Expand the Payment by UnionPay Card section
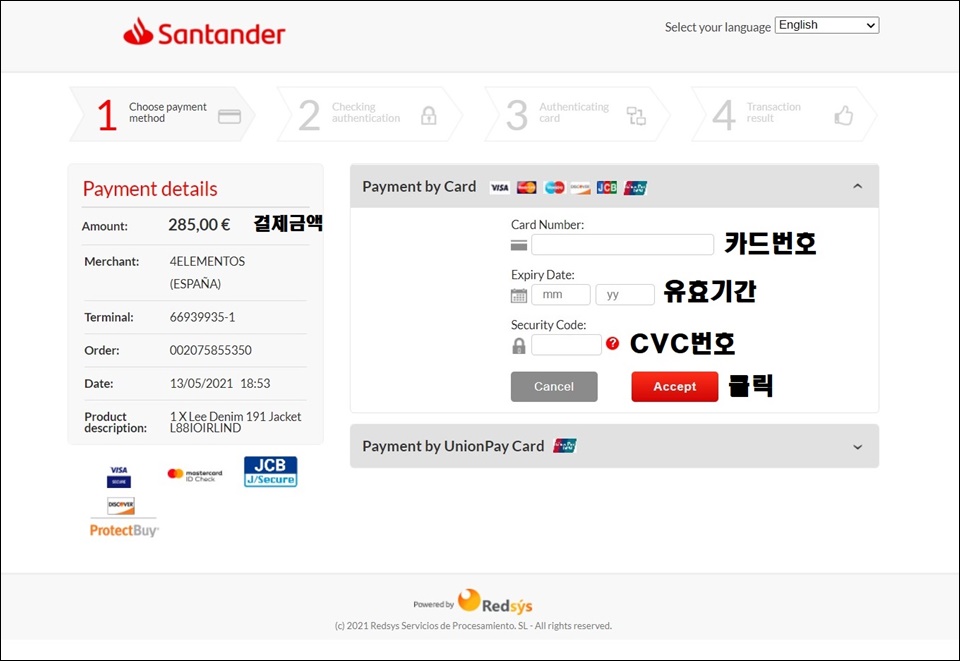Viewport: 960px width, 661px height. pyautogui.click(x=858, y=447)
